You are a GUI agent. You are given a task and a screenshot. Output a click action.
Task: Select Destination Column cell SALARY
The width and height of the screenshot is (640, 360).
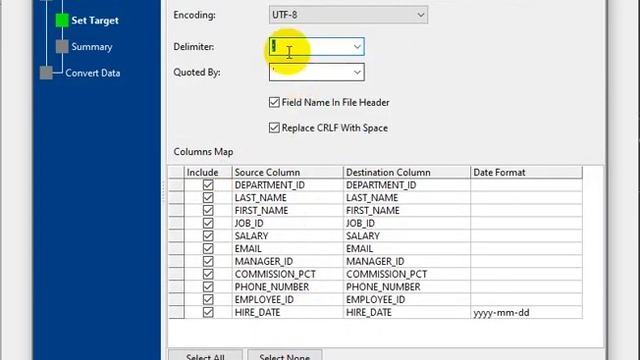[x=407, y=236]
